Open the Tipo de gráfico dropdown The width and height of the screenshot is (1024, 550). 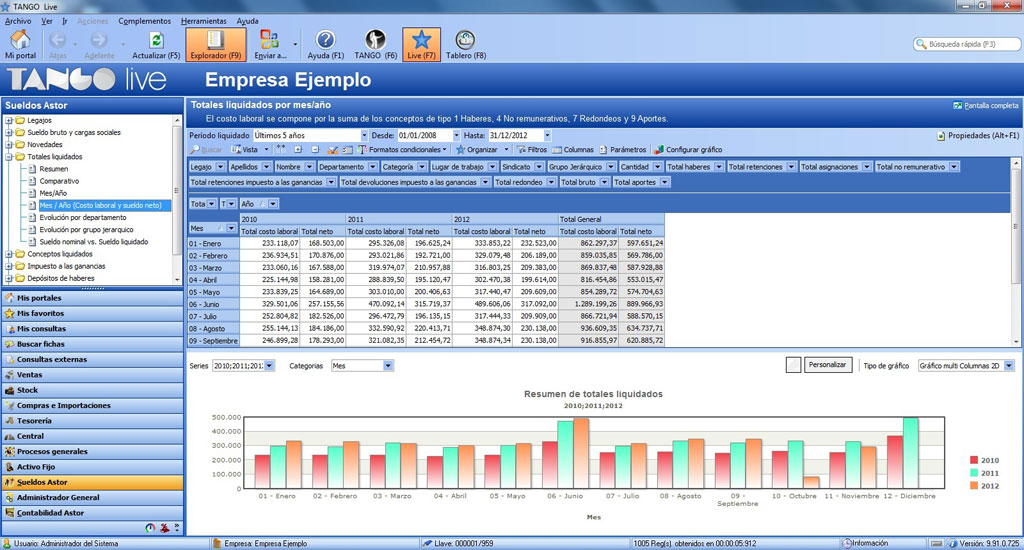pos(1009,366)
